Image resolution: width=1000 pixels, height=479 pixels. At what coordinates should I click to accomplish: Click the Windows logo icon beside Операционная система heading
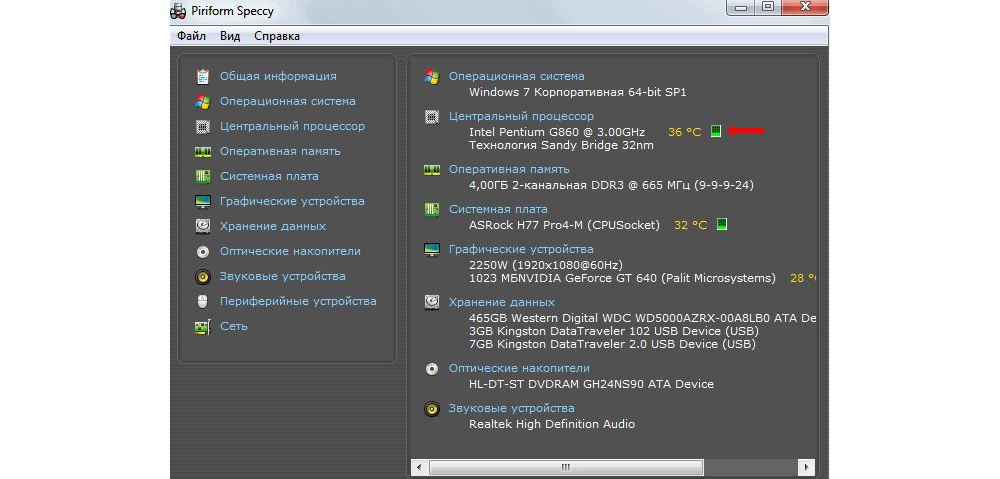432,76
